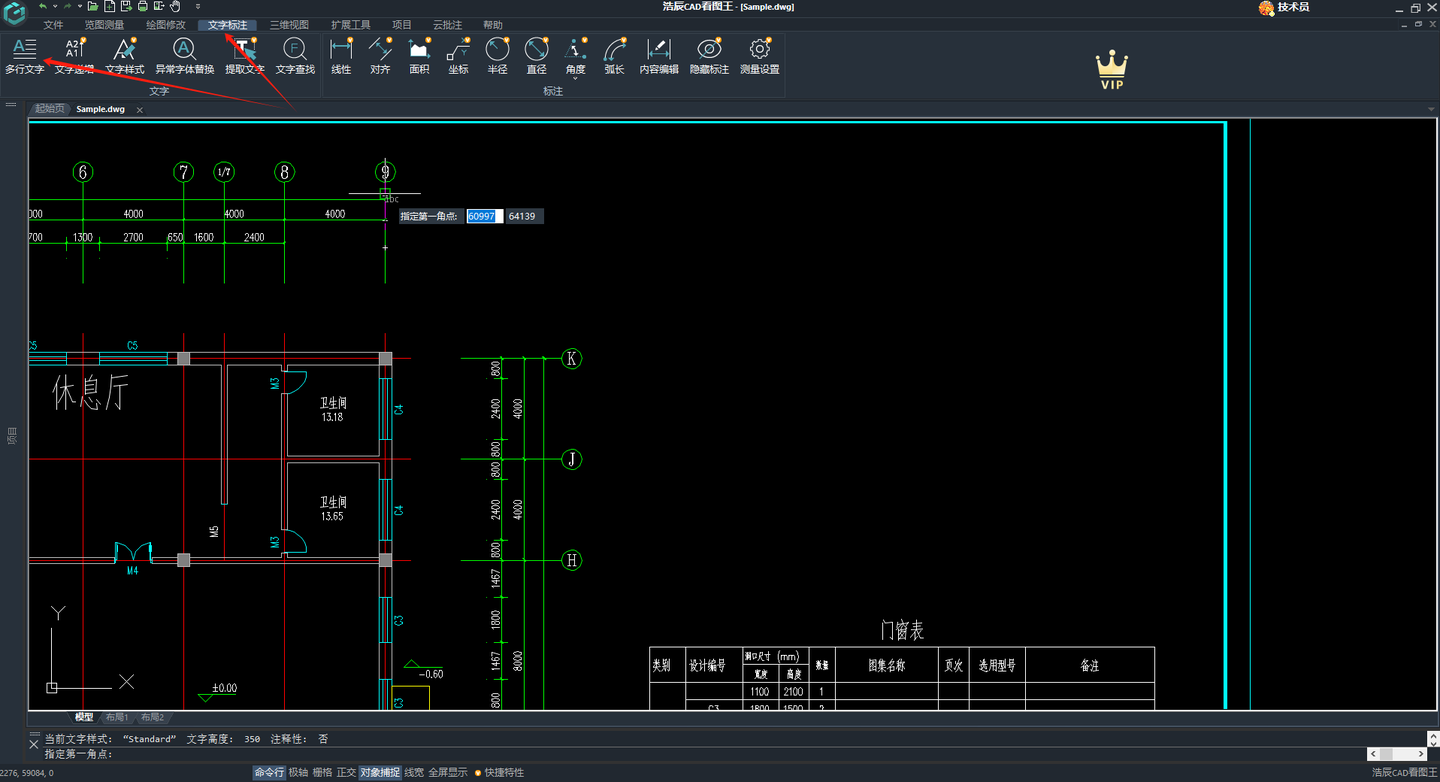Open the 项目 side panel handle
1440x782 pixels.
point(12,436)
